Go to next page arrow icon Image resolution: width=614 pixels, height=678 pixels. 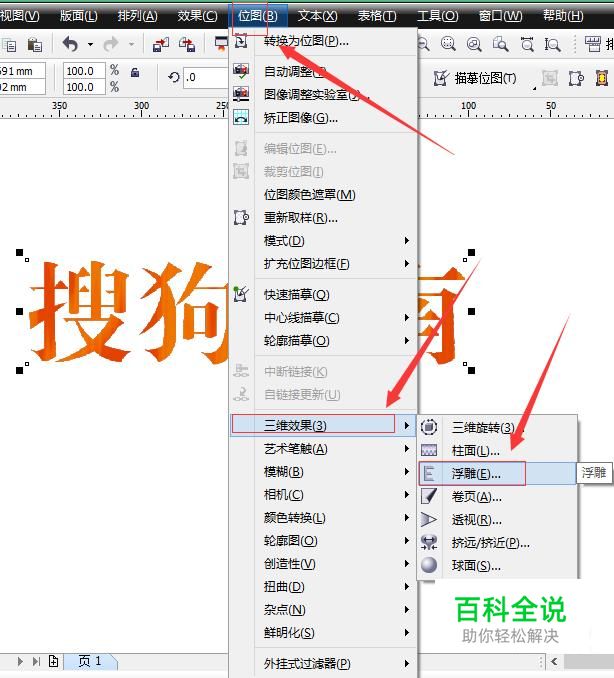(20, 661)
